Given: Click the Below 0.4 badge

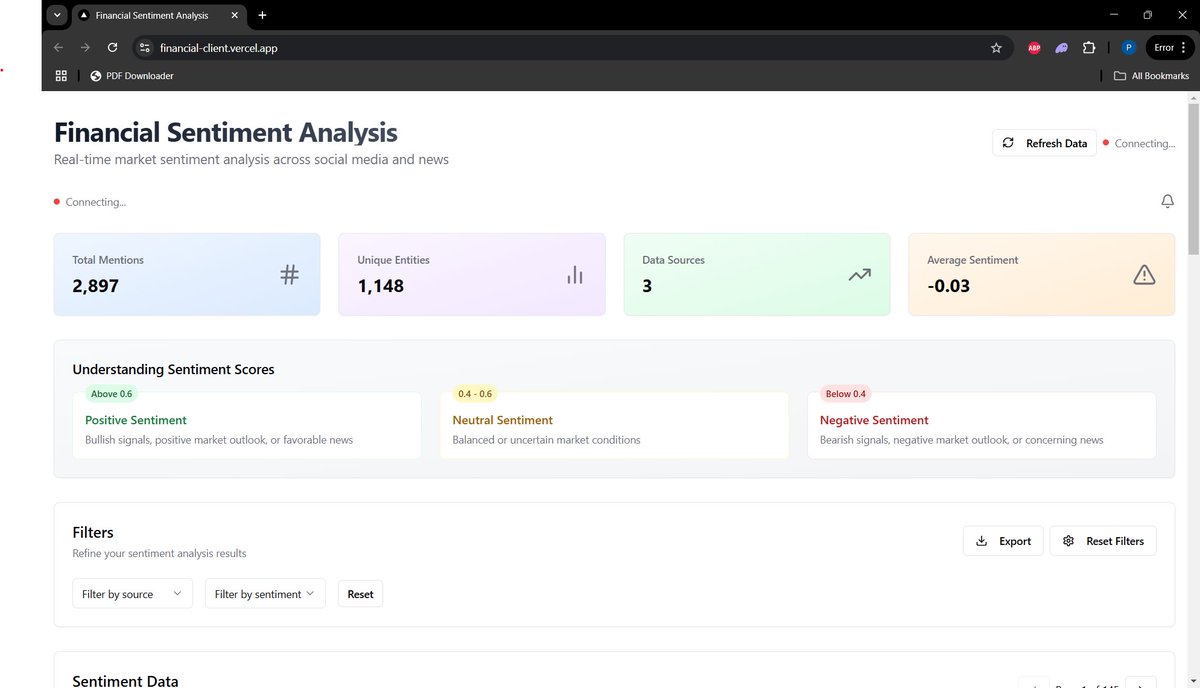Looking at the screenshot, I should (x=846, y=394).
